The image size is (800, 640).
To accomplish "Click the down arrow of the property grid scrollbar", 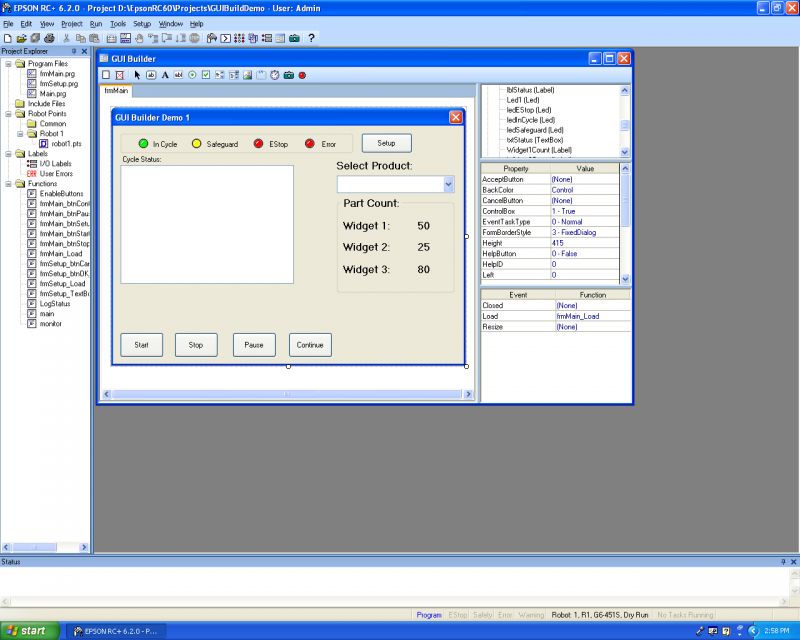I will [x=625, y=279].
